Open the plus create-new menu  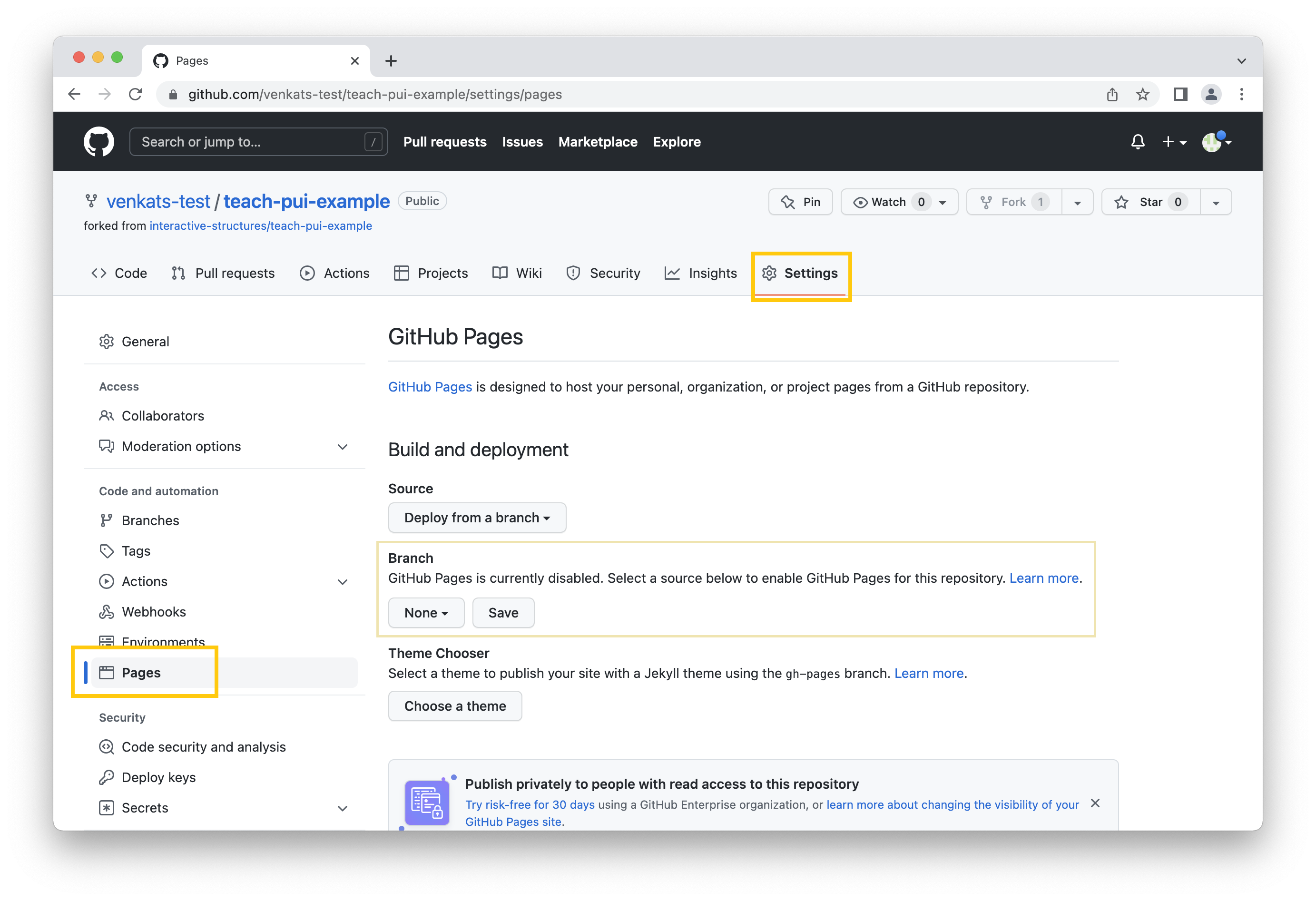[x=1174, y=142]
